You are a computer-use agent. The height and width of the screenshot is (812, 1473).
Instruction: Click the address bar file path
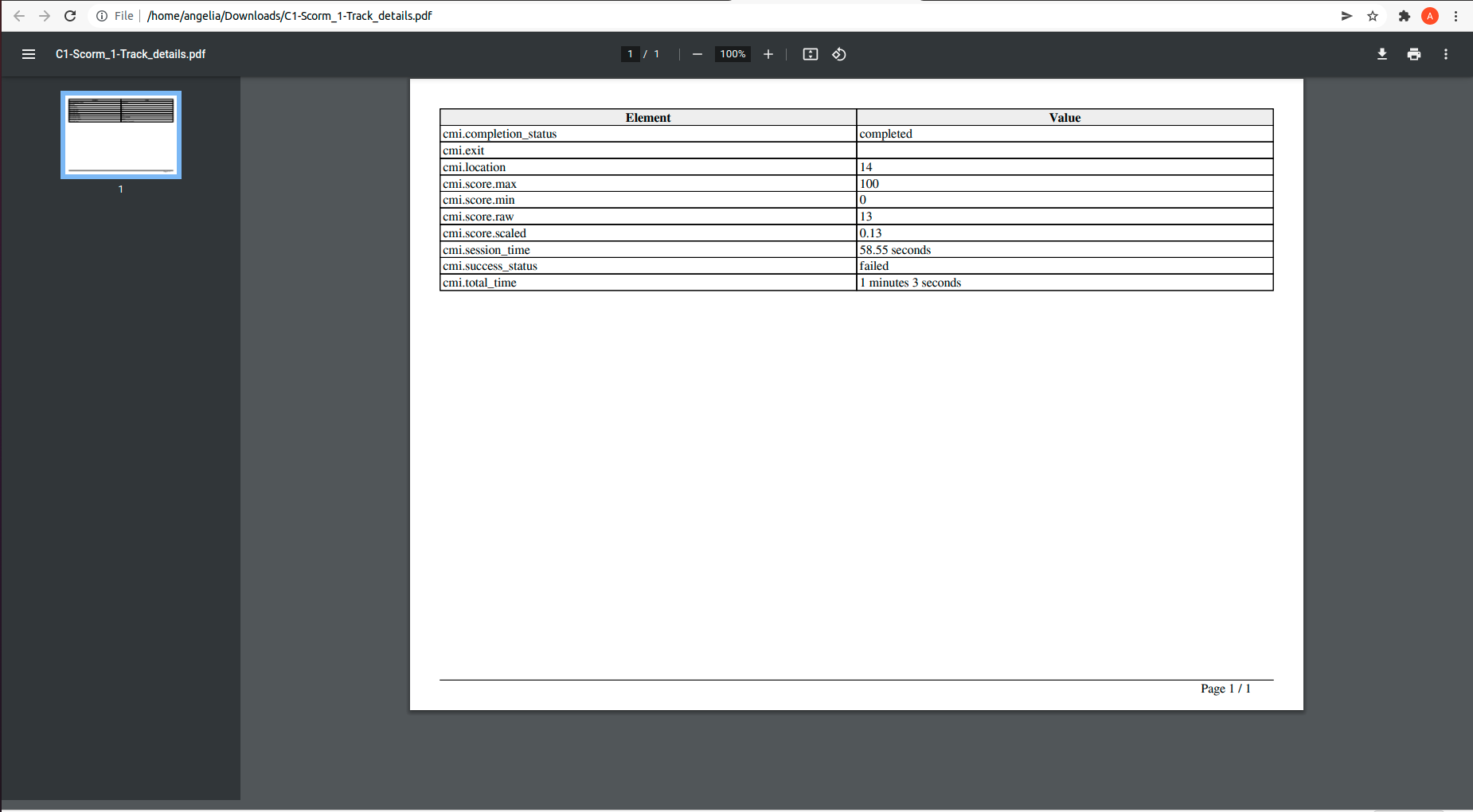pos(290,16)
